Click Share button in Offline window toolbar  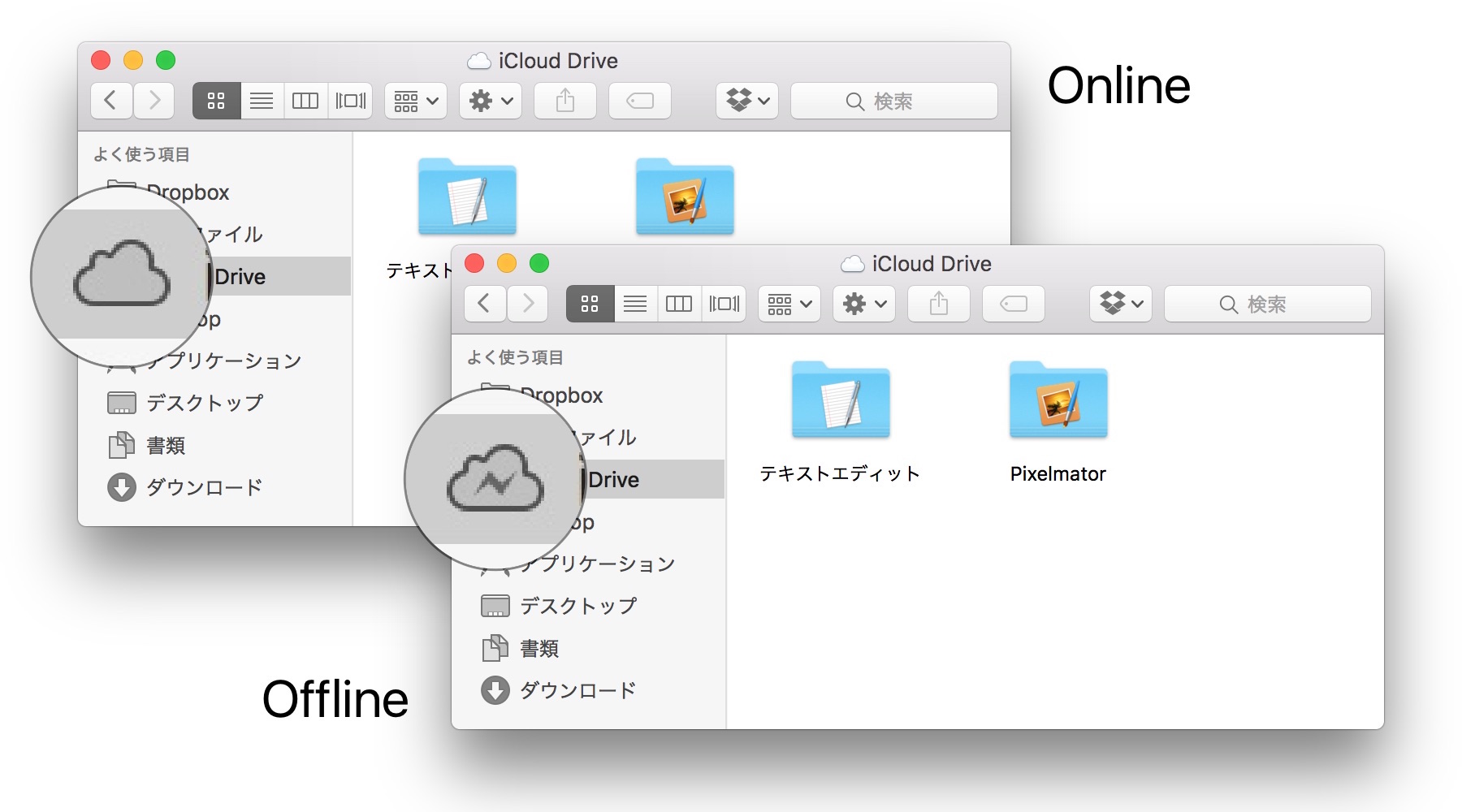pyautogui.click(x=939, y=304)
